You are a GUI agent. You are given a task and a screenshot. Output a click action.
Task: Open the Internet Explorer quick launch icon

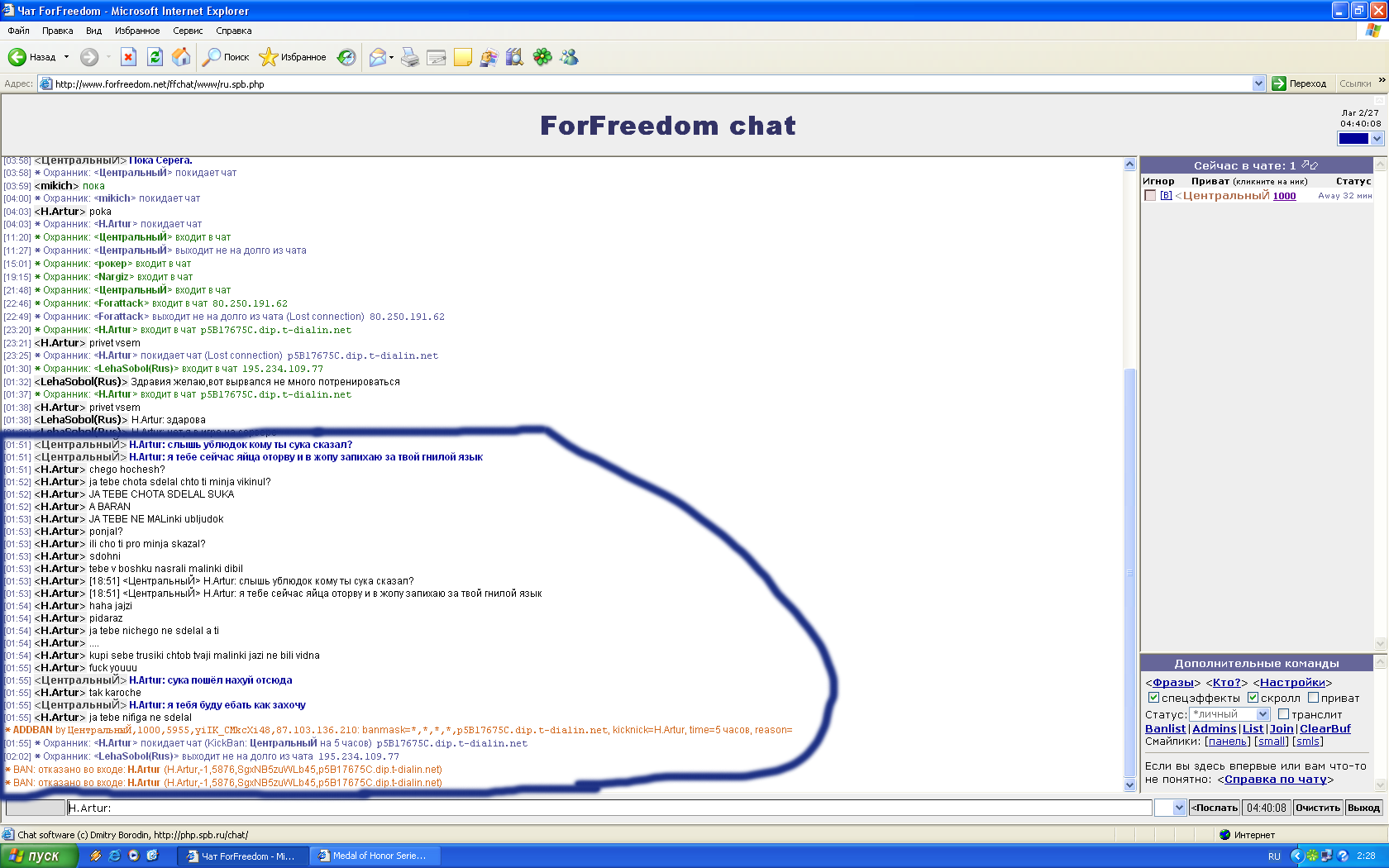pyautogui.click(x=115, y=856)
